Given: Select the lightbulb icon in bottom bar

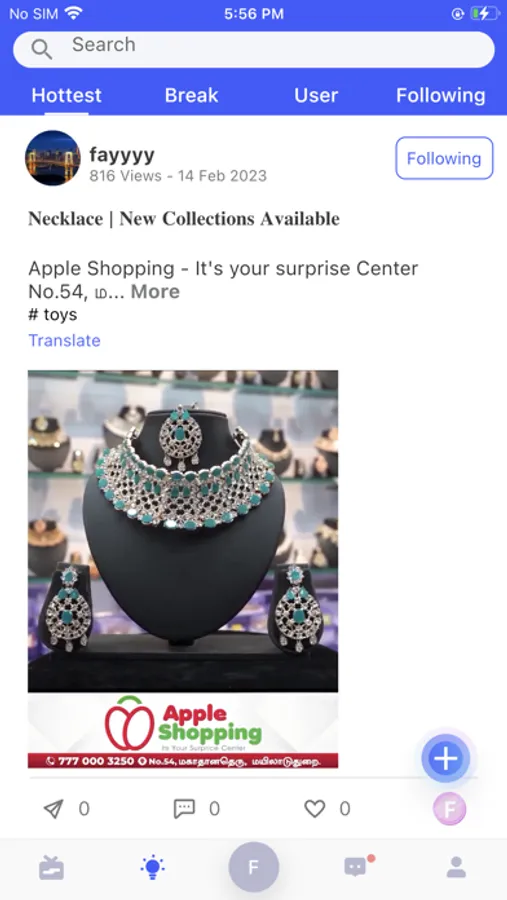Looking at the screenshot, I should (152, 868).
